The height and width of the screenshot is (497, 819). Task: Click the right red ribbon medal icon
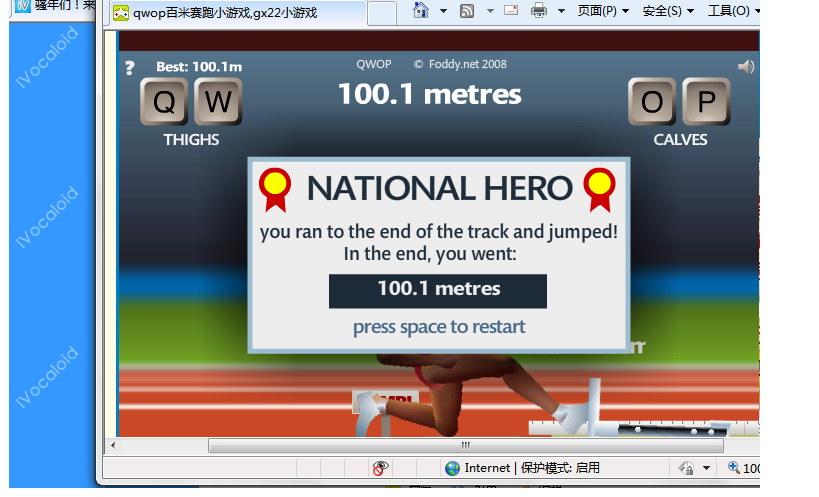(600, 190)
